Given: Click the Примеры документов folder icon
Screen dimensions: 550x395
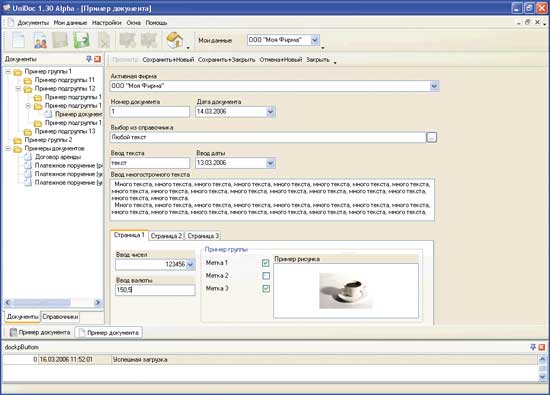Looking at the screenshot, I should click(x=18, y=149).
